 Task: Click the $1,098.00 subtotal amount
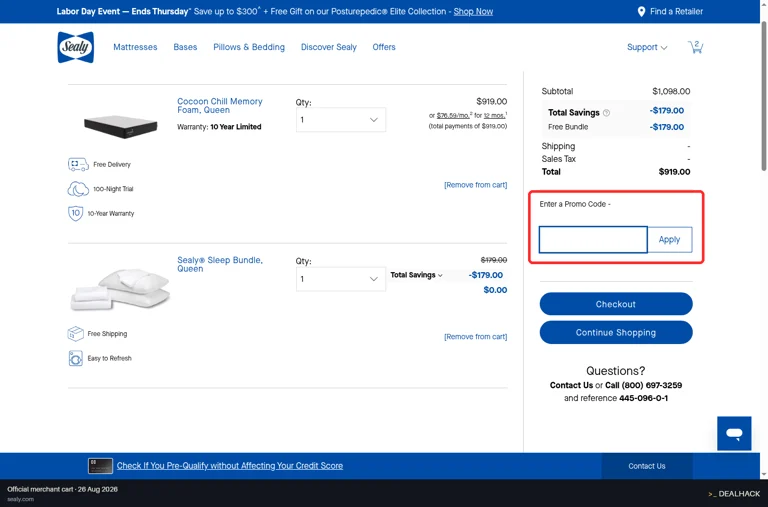pyautogui.click(x=671, y=91)
